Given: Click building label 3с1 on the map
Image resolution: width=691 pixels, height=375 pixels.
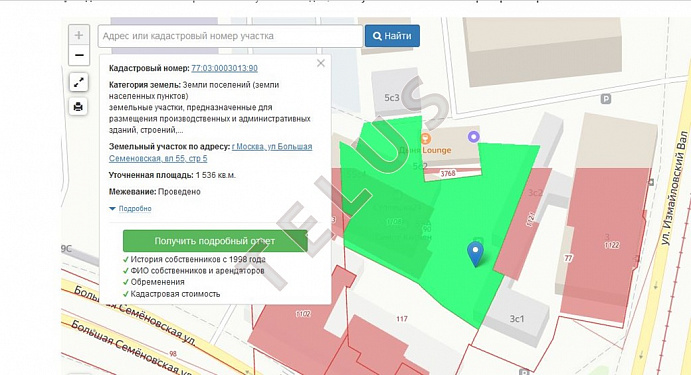Looking at the screenshot, I should (517, 319).
